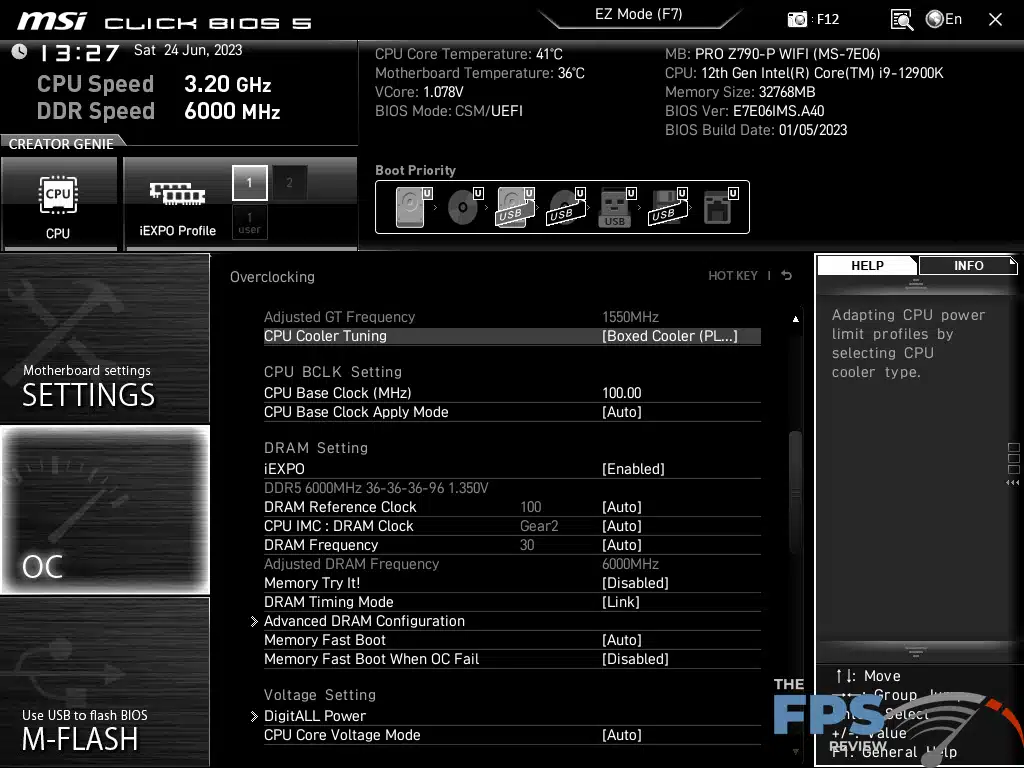Viewport: 1024px width, 768px height.
Task: Switch to the HELP tab
Action: [867, 265]
